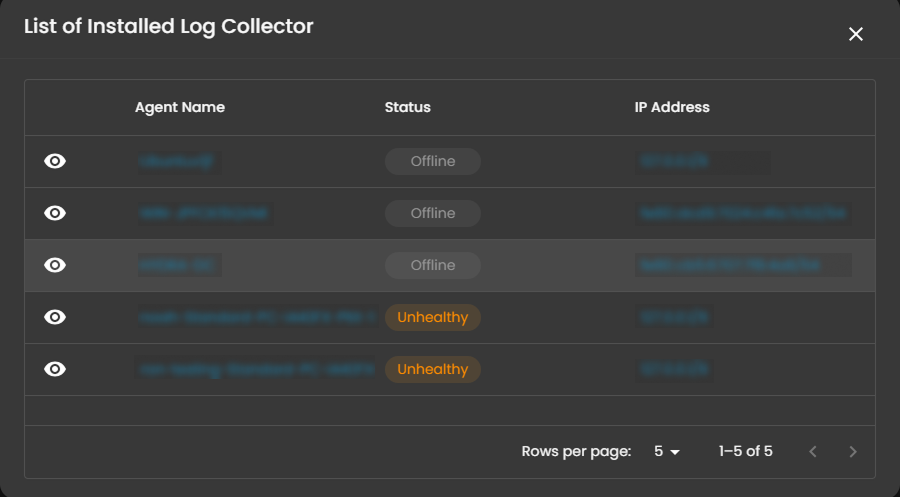Sort by the Agent Name column header
This screenshot has width=900, height=497.
pos(180,107)
